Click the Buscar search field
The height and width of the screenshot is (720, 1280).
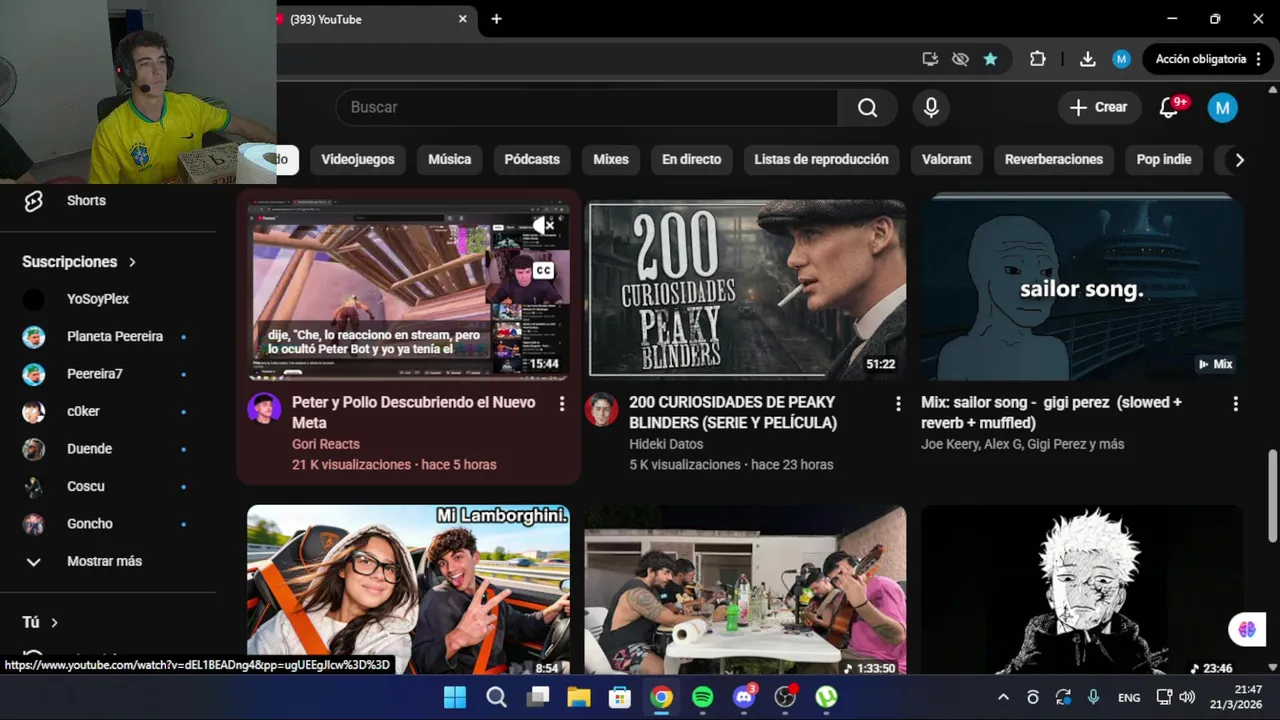587,107
